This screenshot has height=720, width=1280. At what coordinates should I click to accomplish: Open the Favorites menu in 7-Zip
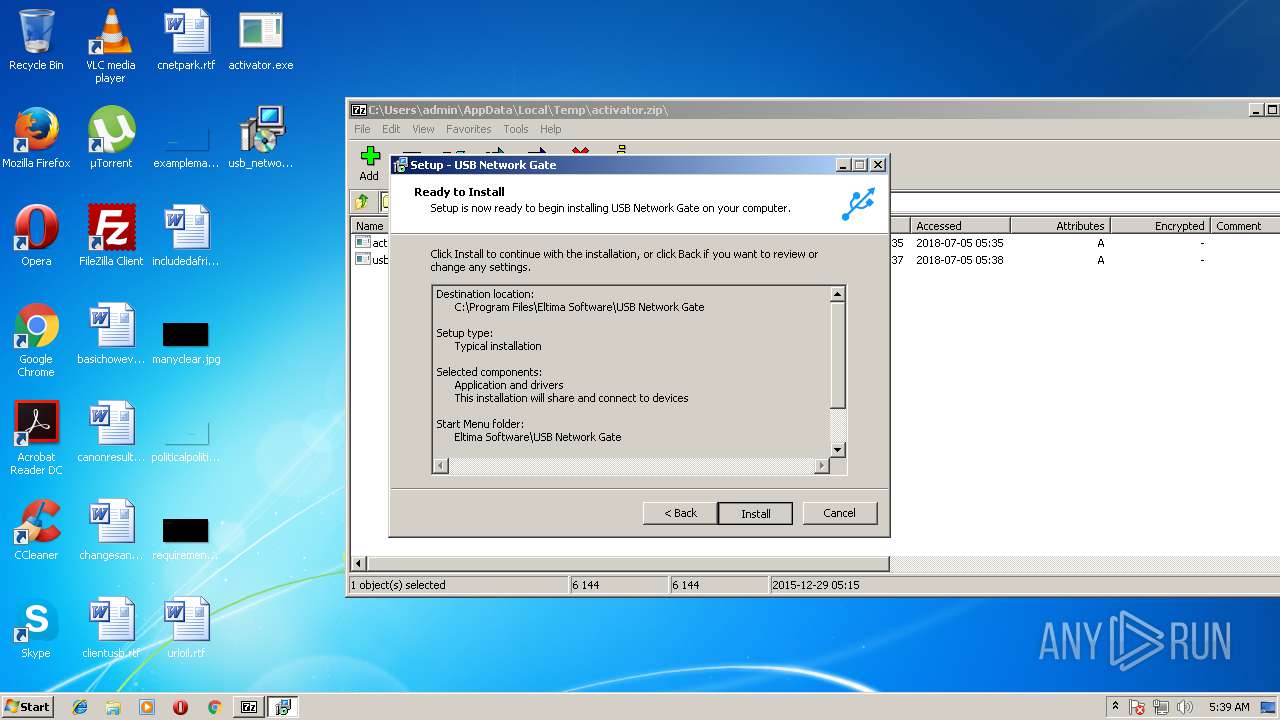468,129
